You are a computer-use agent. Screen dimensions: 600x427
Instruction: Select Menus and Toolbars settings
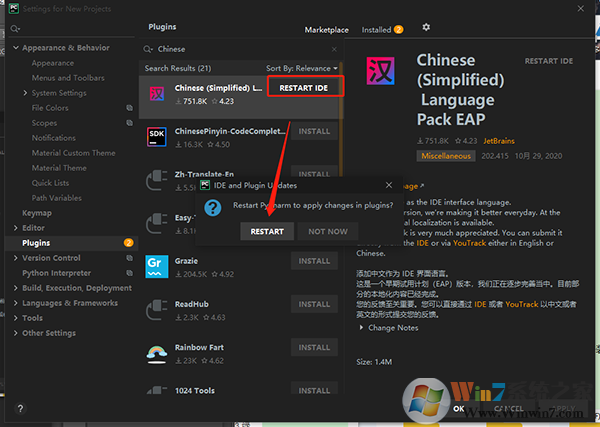(x=68, y=78)
